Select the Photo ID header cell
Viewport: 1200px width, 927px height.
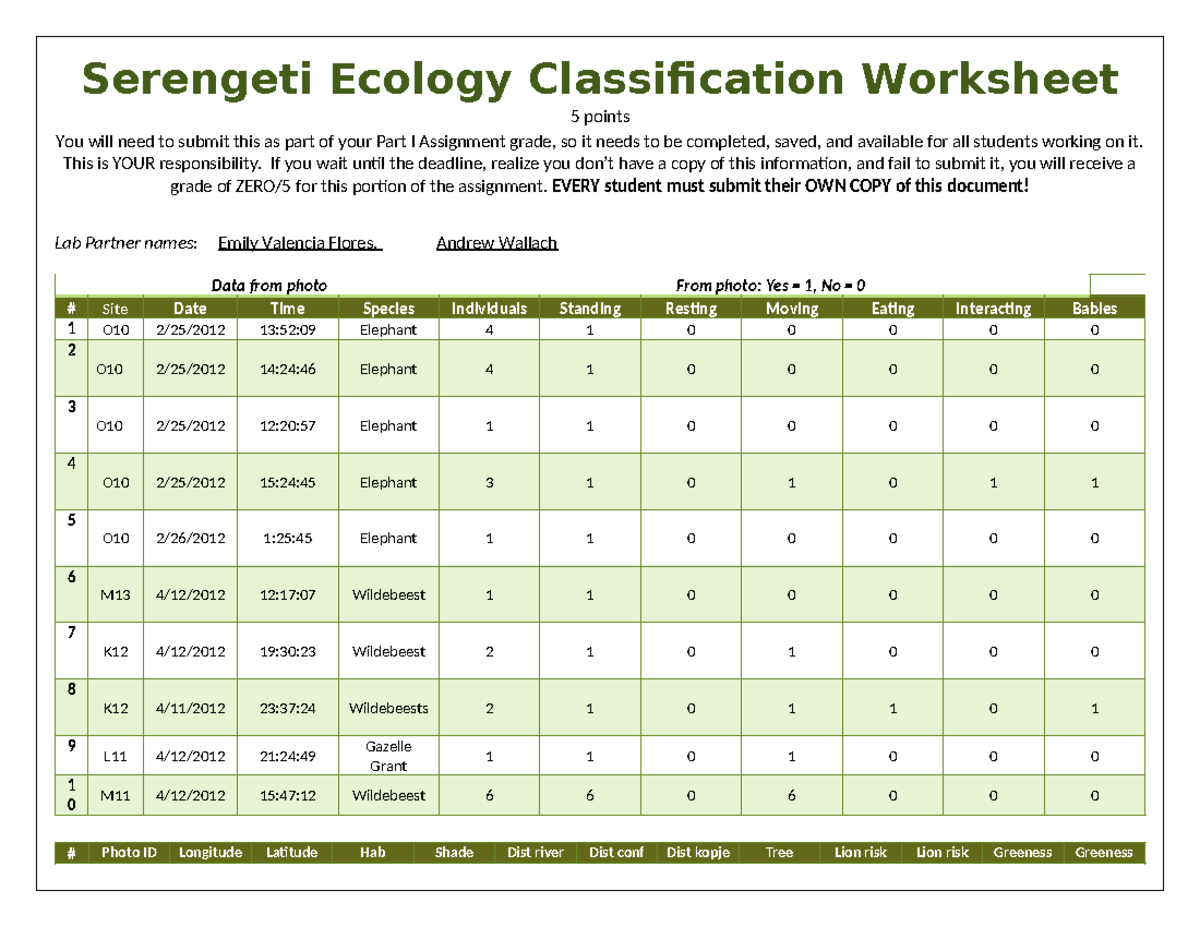tap(130, 852)
